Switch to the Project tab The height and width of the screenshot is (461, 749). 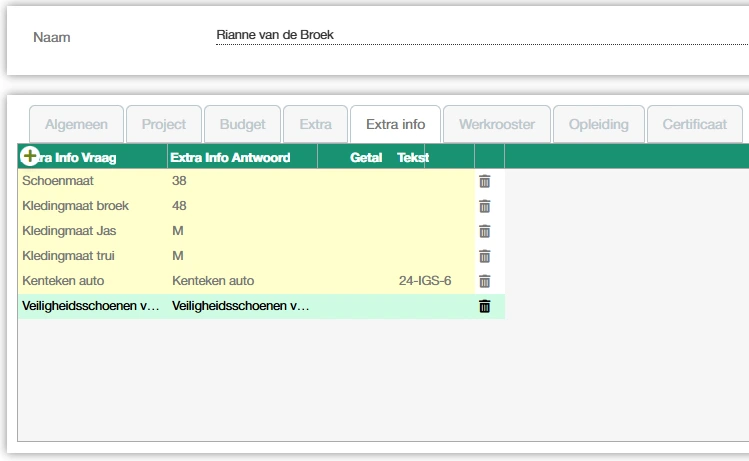click(164, 125)
